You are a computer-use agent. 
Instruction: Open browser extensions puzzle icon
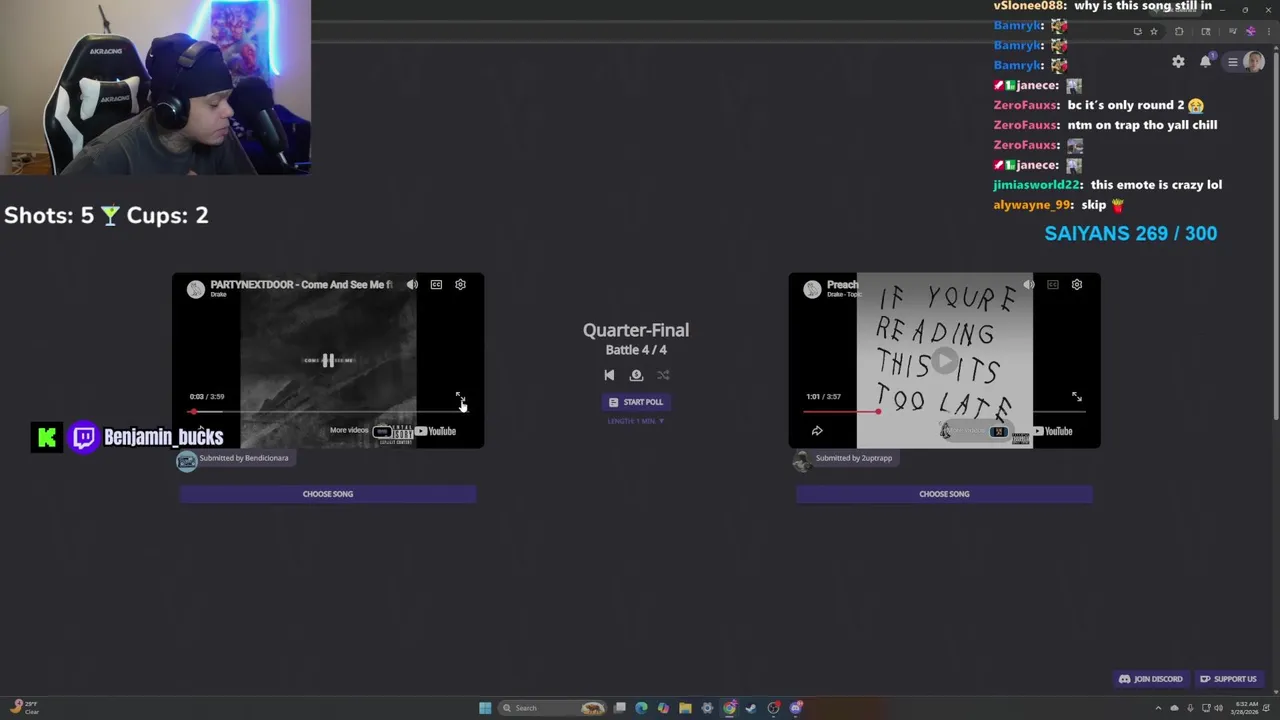coord(1179,31)
